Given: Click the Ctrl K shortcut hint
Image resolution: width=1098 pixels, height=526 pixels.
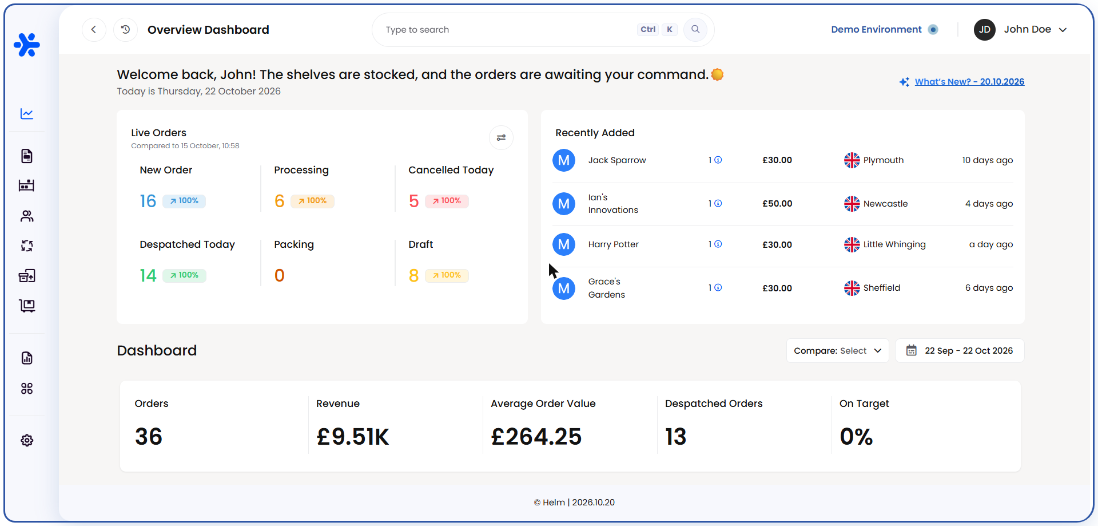Looking at the screenshot, I should (x=658, y=29).
